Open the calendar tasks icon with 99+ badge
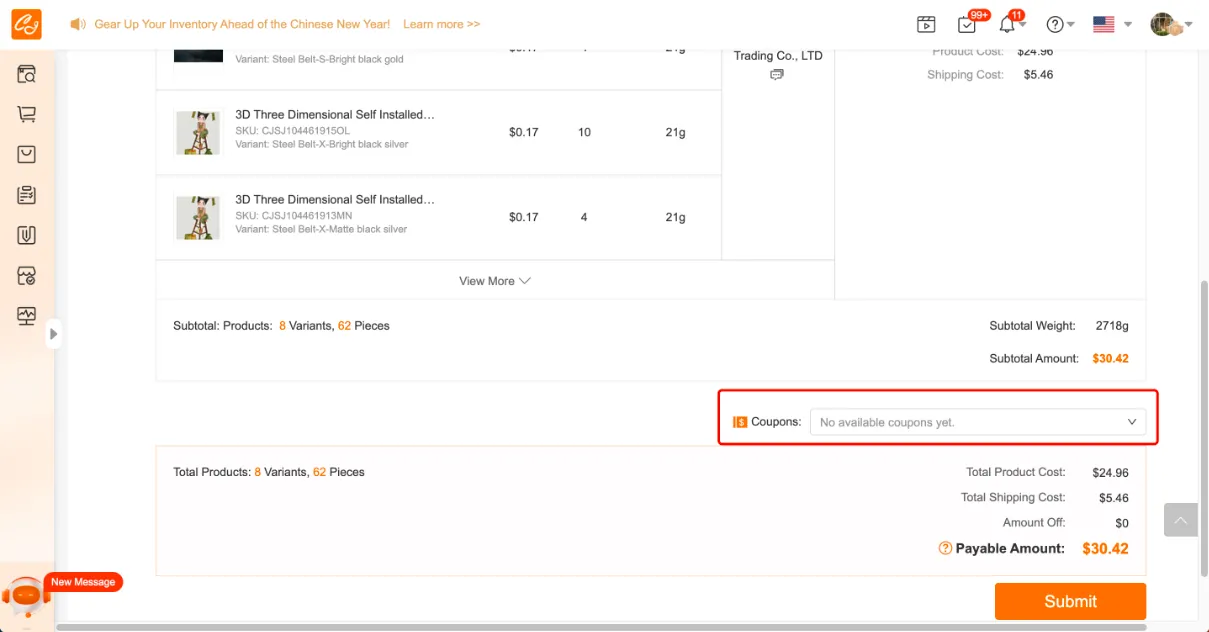This screenshot has height=632, width=1209. (966, 24)
